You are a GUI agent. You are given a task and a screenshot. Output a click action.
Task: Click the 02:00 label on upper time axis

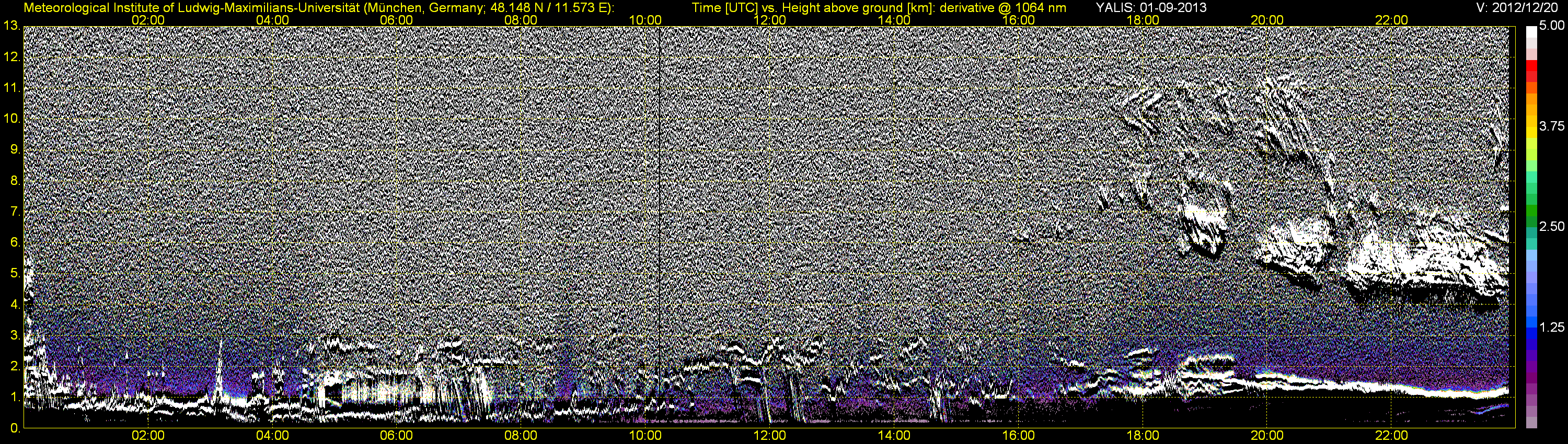click(x=148, y=20)
